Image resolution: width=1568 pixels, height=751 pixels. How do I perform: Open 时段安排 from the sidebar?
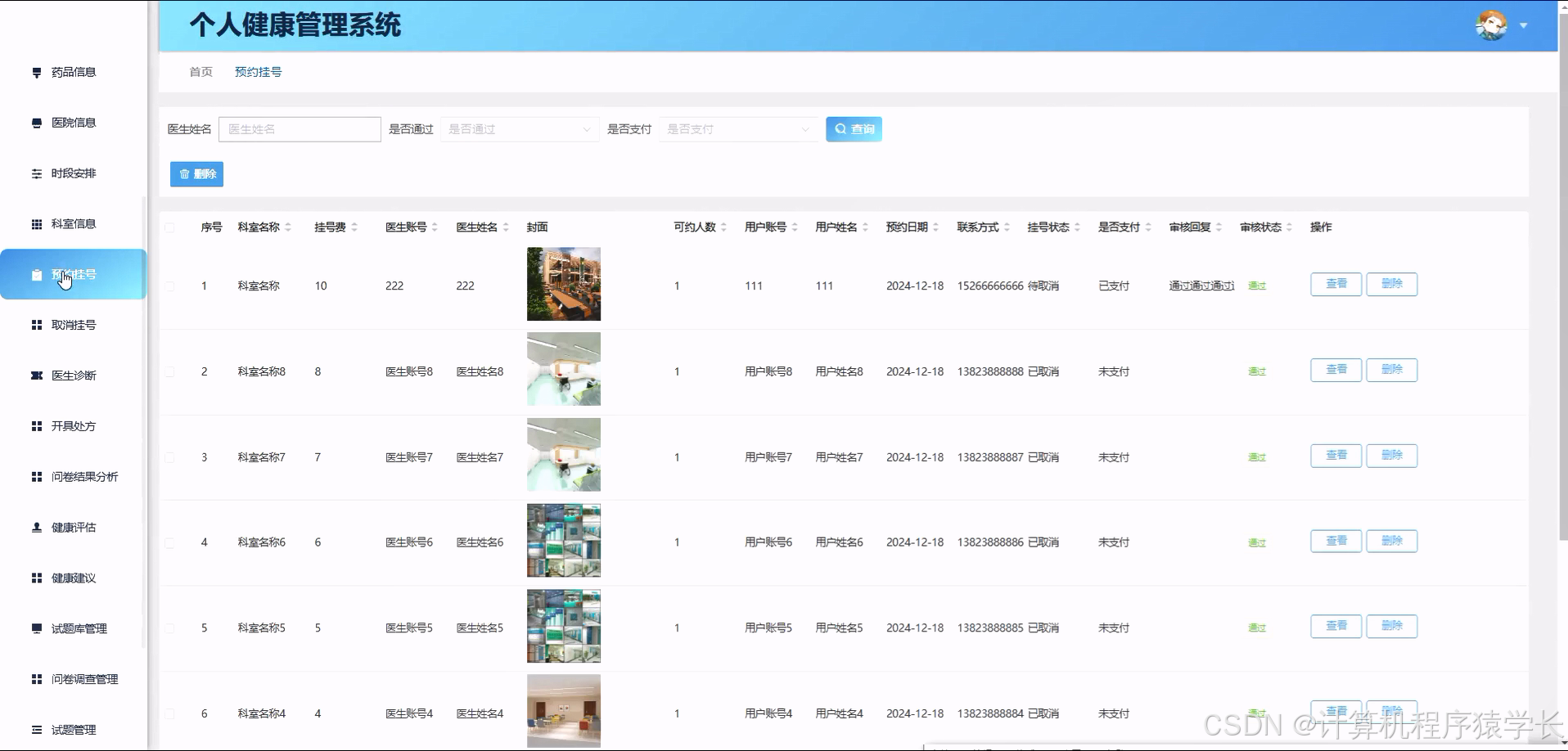point(73,173)
